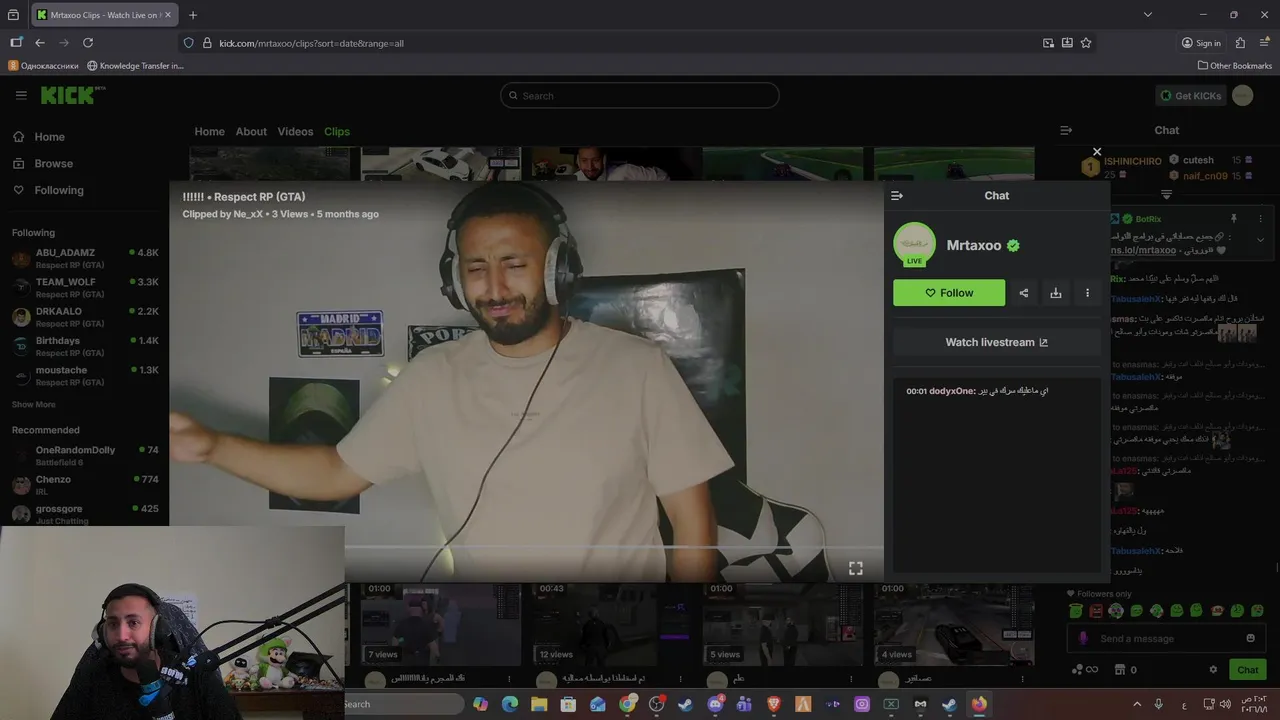The width and height of the screenshot is (1280, 720).
Task: Click the green Chat send button
Action: click(x=1247, y=670)
